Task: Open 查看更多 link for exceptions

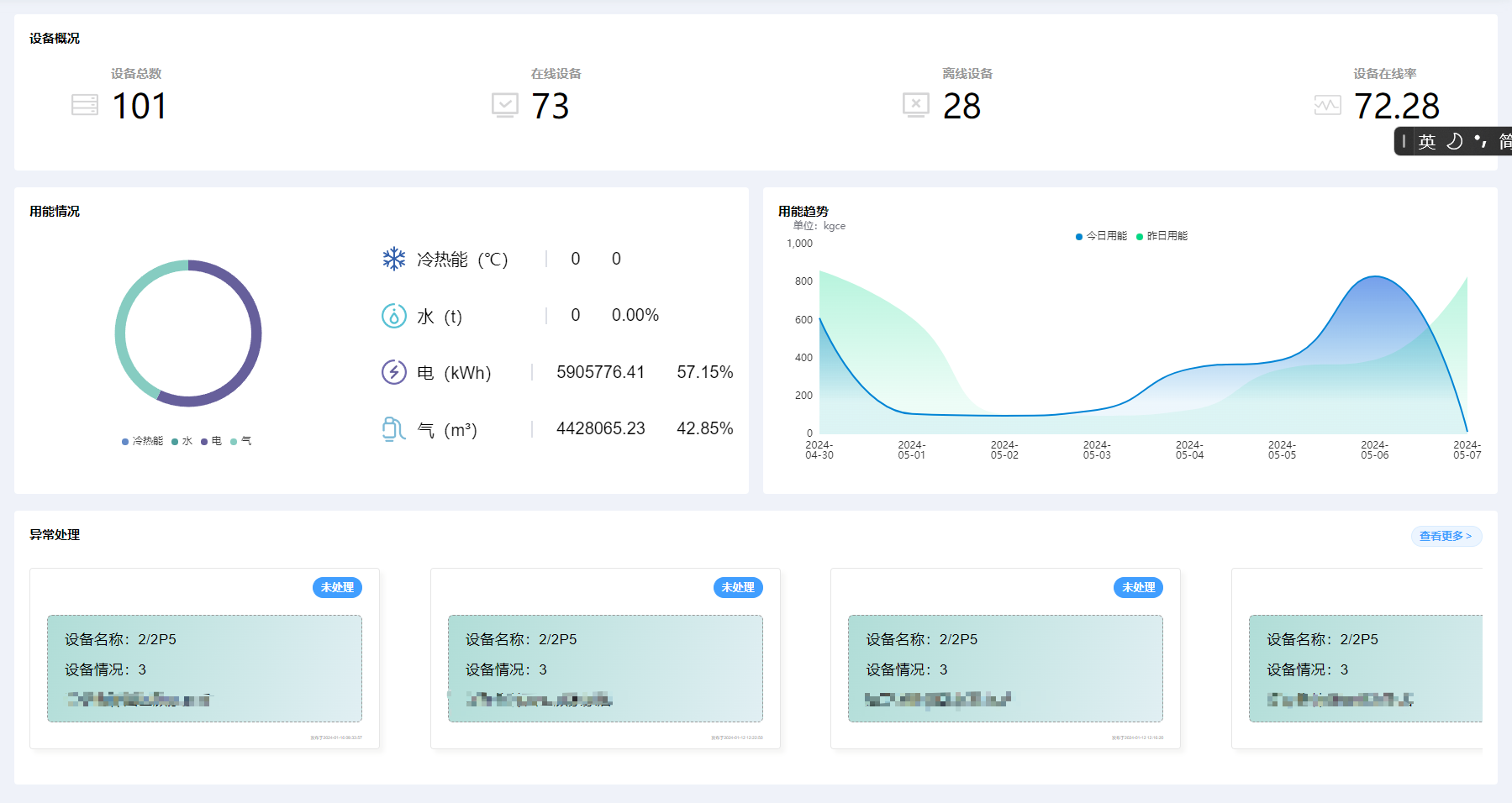Action: click(x=1446, y=536)
